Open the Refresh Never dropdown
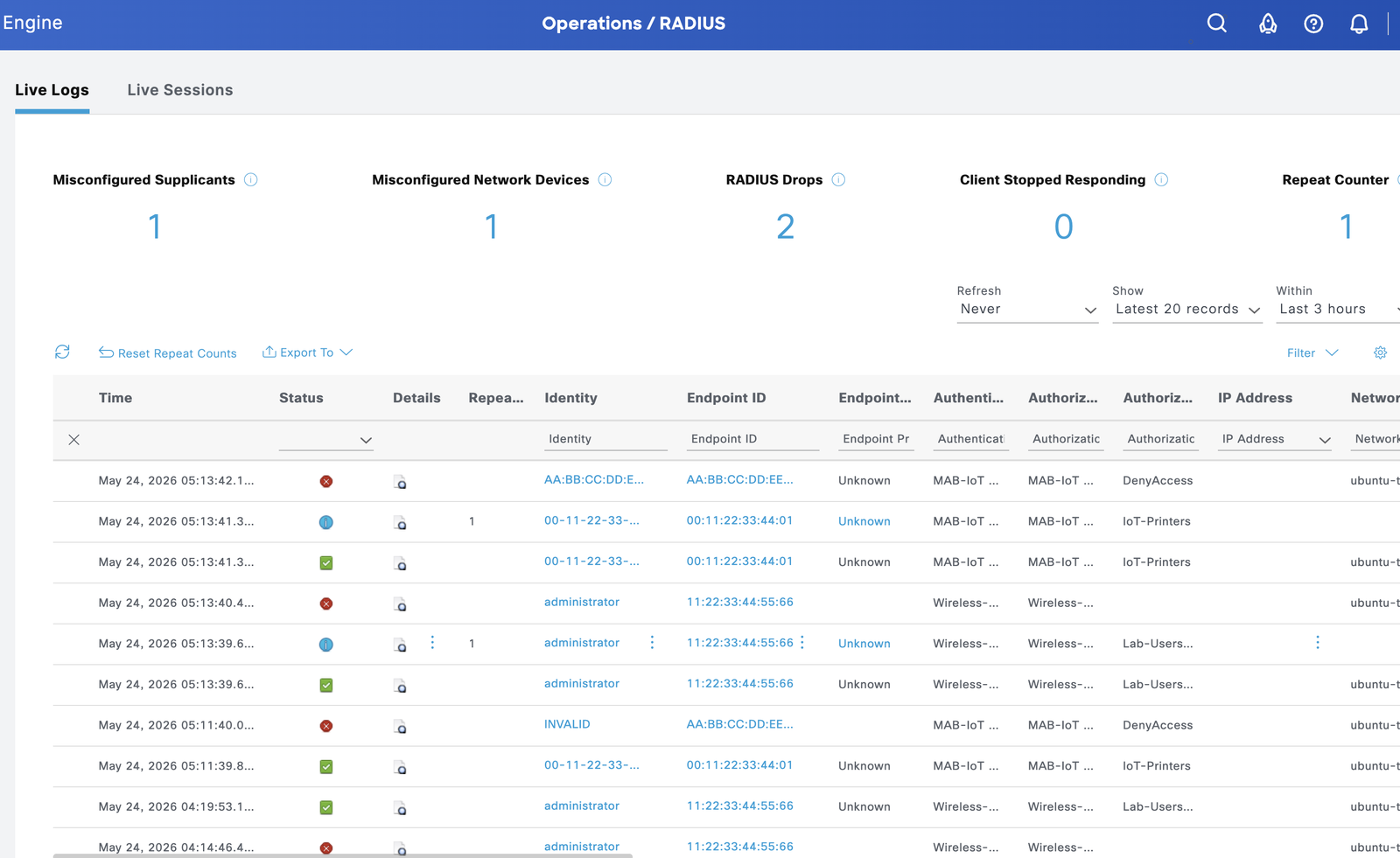The width and height of the screenshot is (1400, 858). pyautogui.click(x=1027, y=310)
